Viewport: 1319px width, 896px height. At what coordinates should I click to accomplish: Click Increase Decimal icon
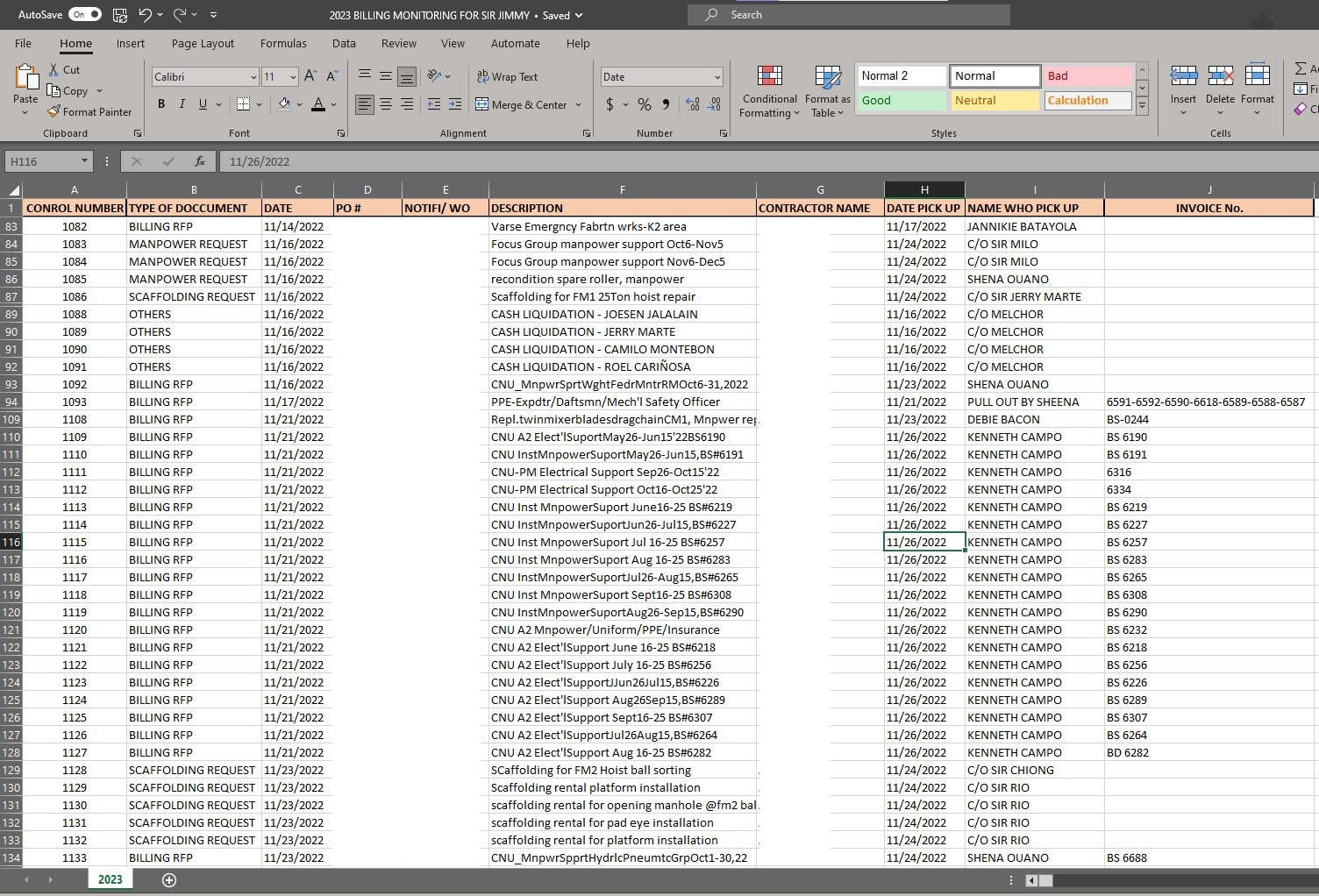(x=693, y=104)
